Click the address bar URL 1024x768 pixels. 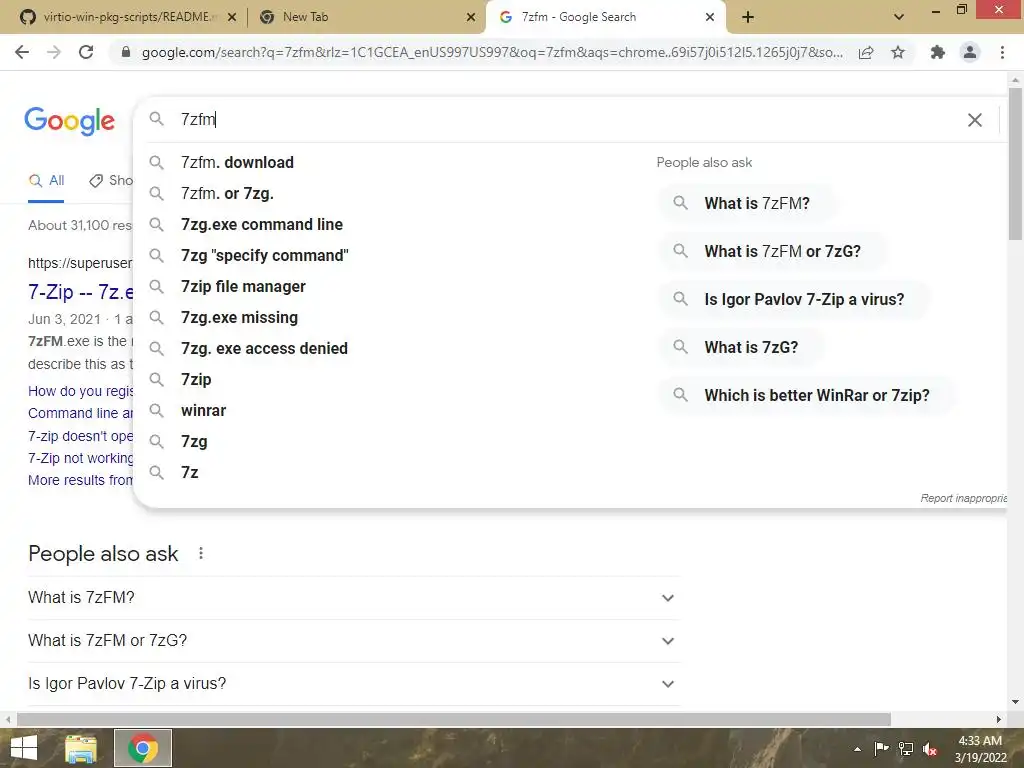coord(492,52)
